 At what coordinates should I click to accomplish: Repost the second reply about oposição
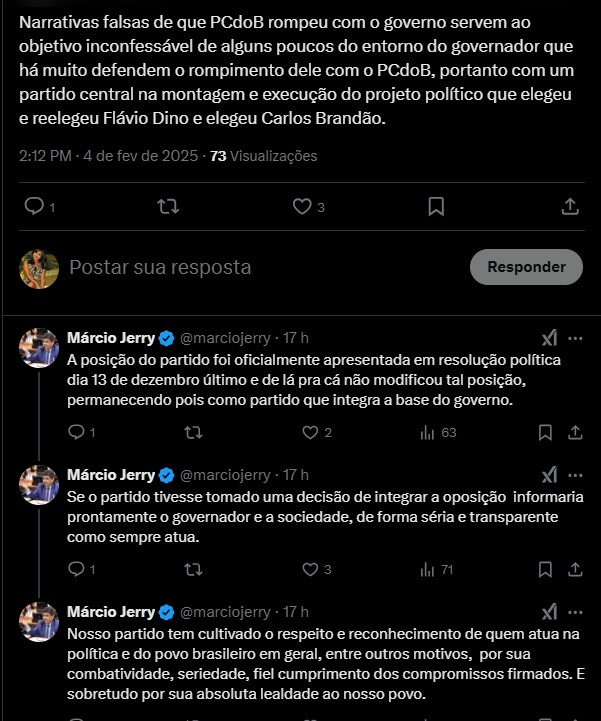(194, 569)
